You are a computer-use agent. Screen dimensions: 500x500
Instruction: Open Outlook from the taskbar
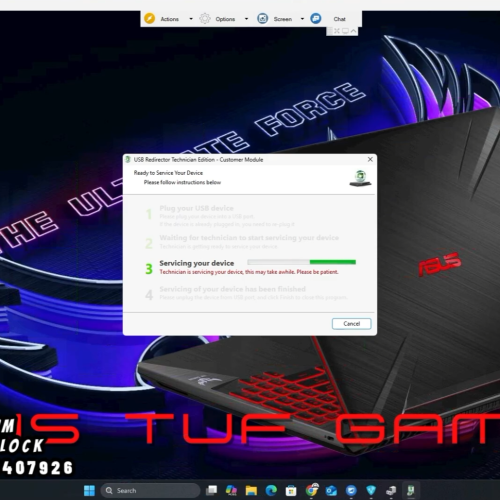click(331, 490)
